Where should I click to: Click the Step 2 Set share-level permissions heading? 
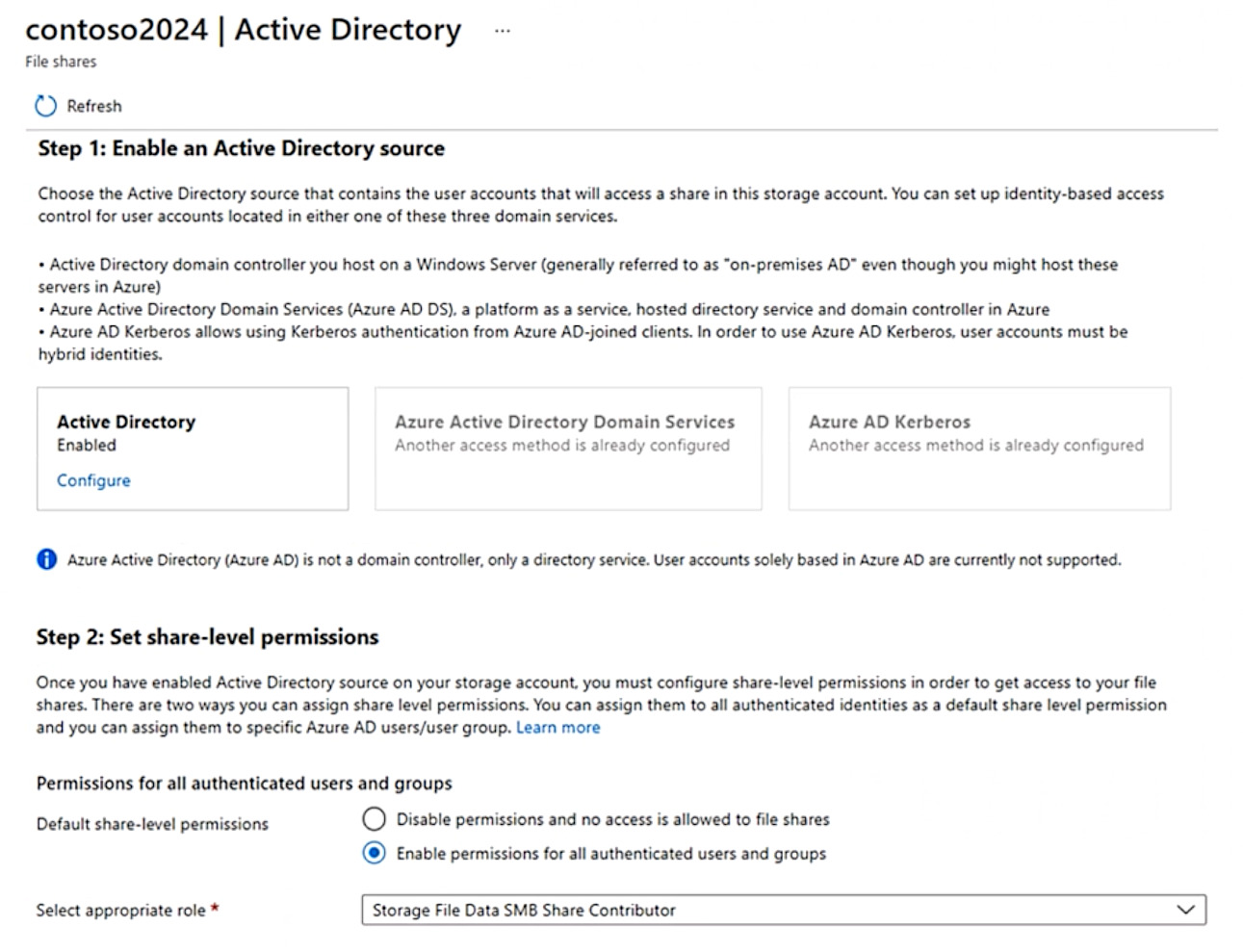208,637
